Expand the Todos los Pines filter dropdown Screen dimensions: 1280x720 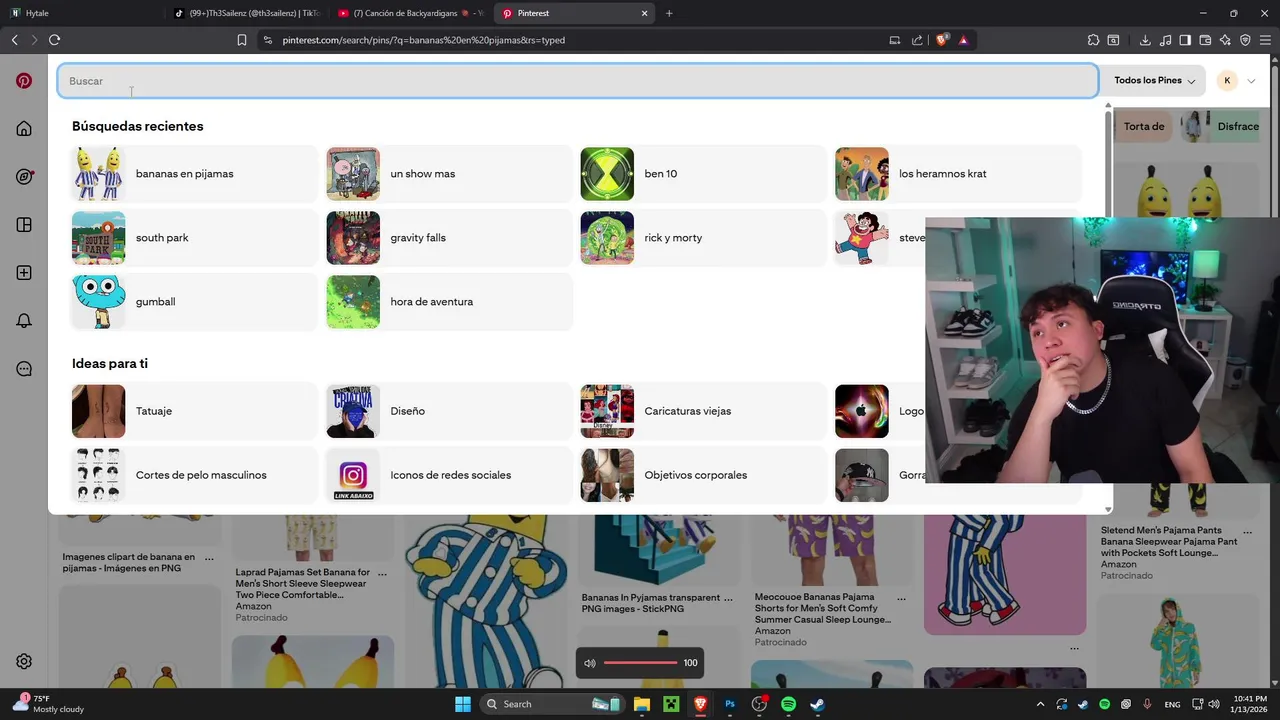point(1154,81)
